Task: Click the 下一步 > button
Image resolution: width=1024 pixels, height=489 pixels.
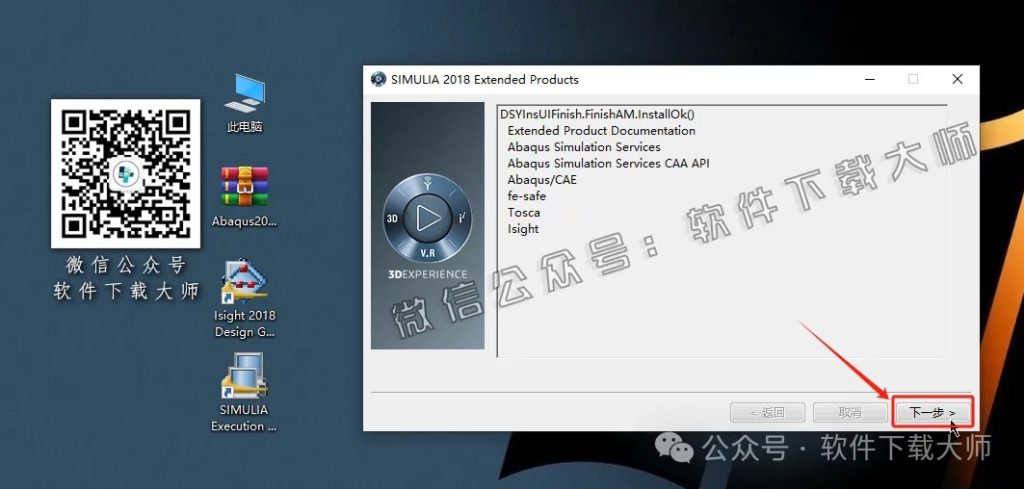Action: [x=933, y=413]
